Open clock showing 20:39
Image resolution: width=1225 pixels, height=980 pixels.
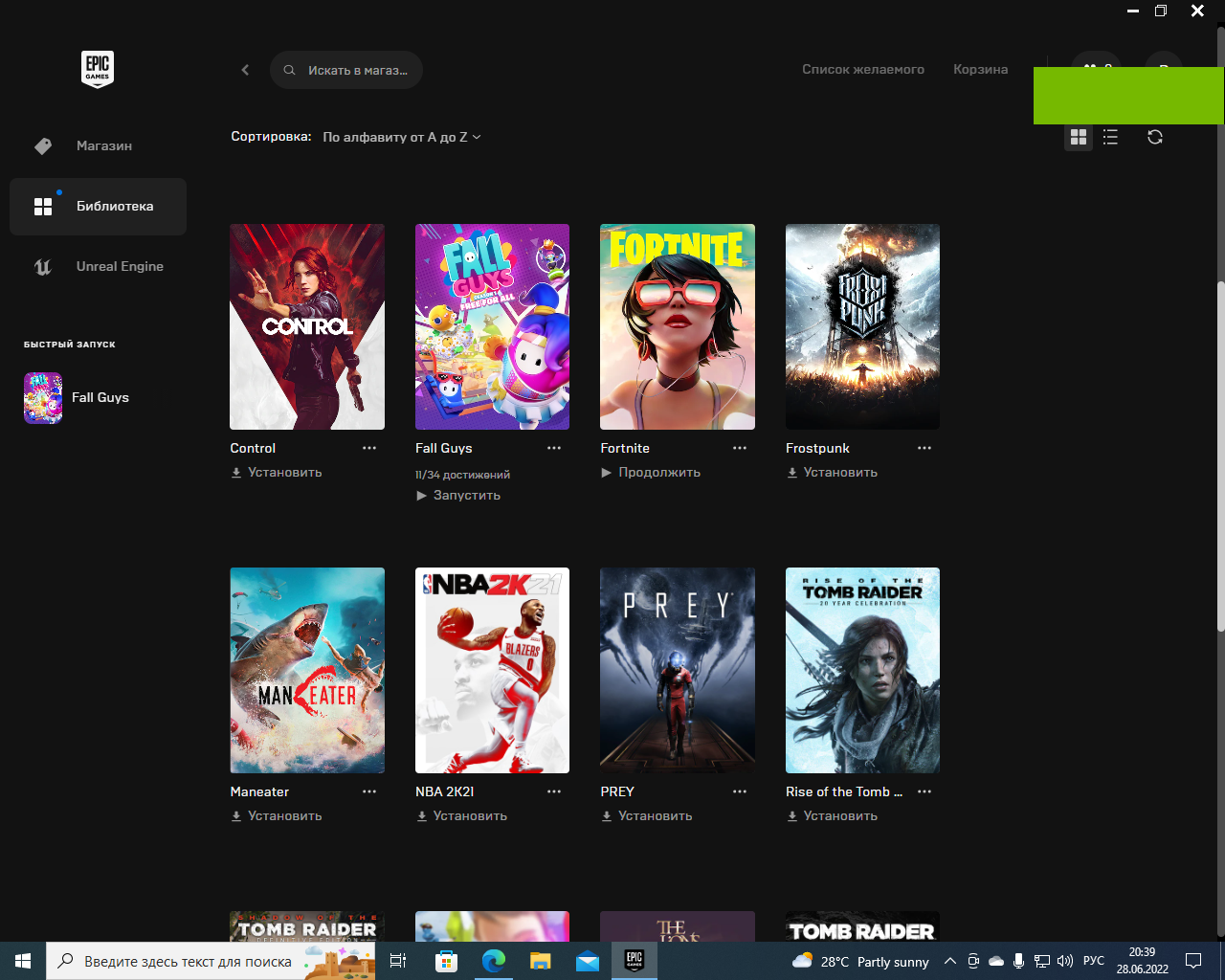click(1143, 961)
